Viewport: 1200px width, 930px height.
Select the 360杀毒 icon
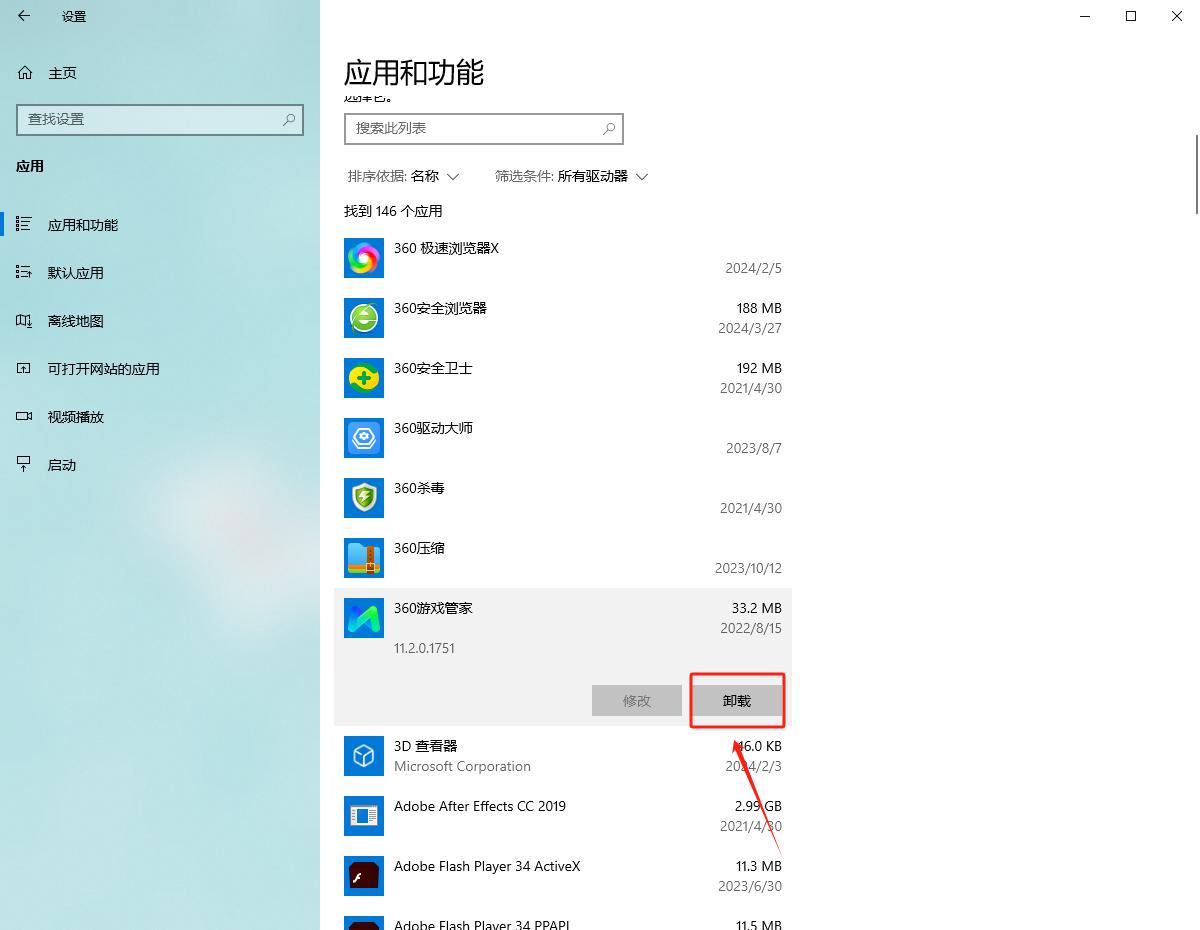[x=363, y=498]
